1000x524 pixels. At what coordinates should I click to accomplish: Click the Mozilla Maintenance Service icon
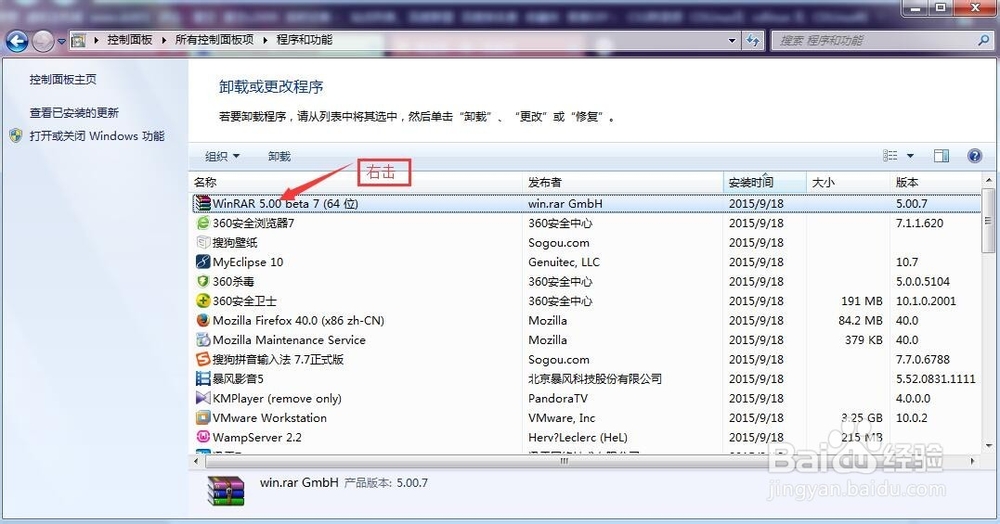[203, 340]
